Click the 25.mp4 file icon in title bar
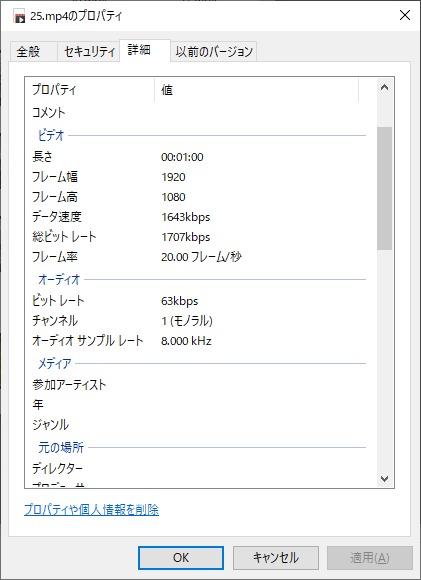421x580 pixels. [19, 16]
